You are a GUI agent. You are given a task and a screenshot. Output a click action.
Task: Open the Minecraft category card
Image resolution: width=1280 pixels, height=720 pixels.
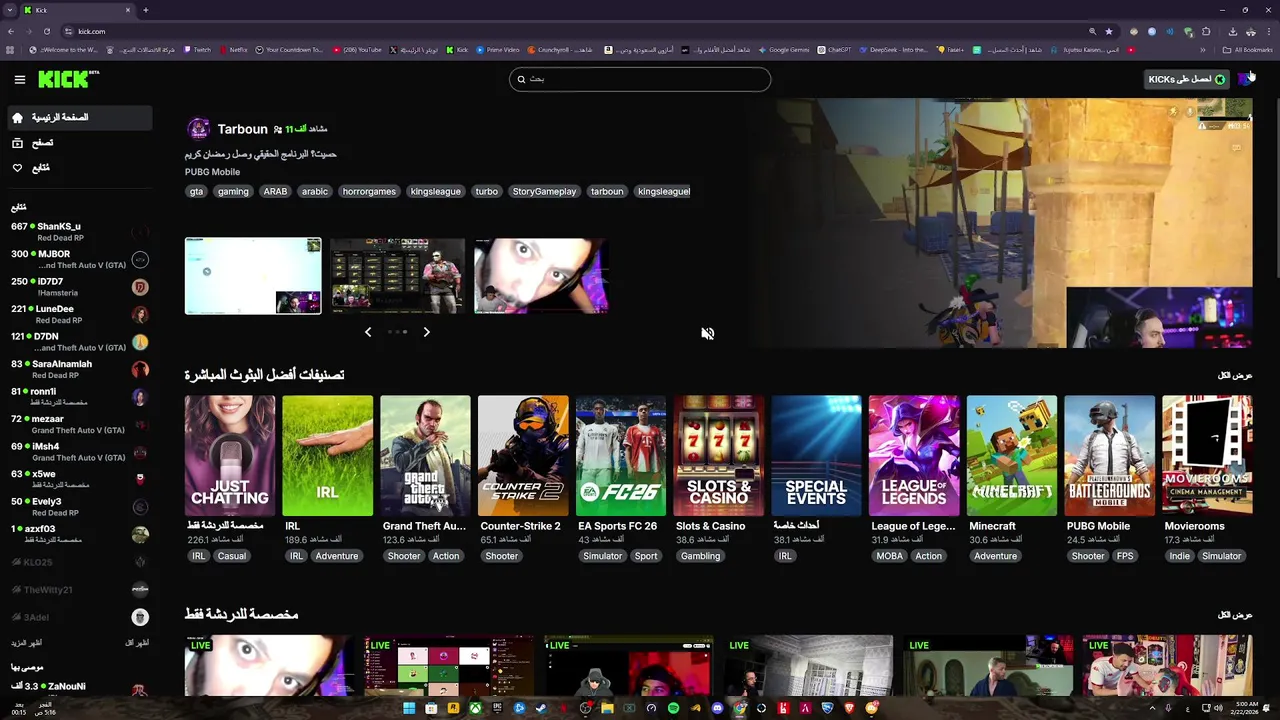(1012, 456)
